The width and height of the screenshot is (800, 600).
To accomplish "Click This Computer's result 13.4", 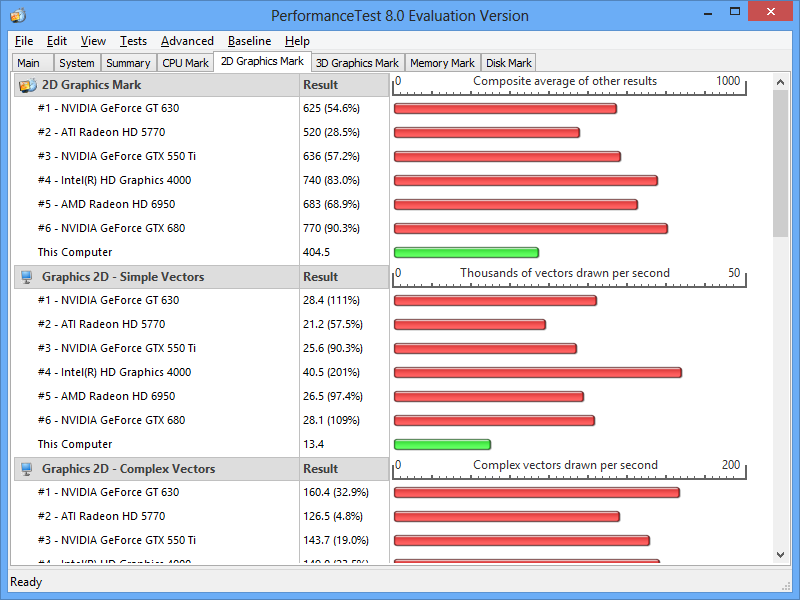I will pos(314,444).
